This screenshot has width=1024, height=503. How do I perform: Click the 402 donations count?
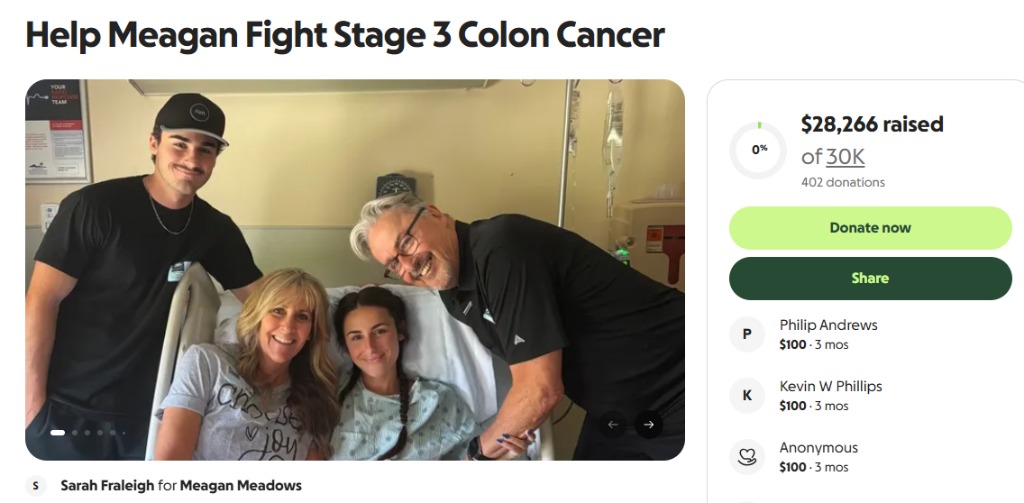point(842,182)
